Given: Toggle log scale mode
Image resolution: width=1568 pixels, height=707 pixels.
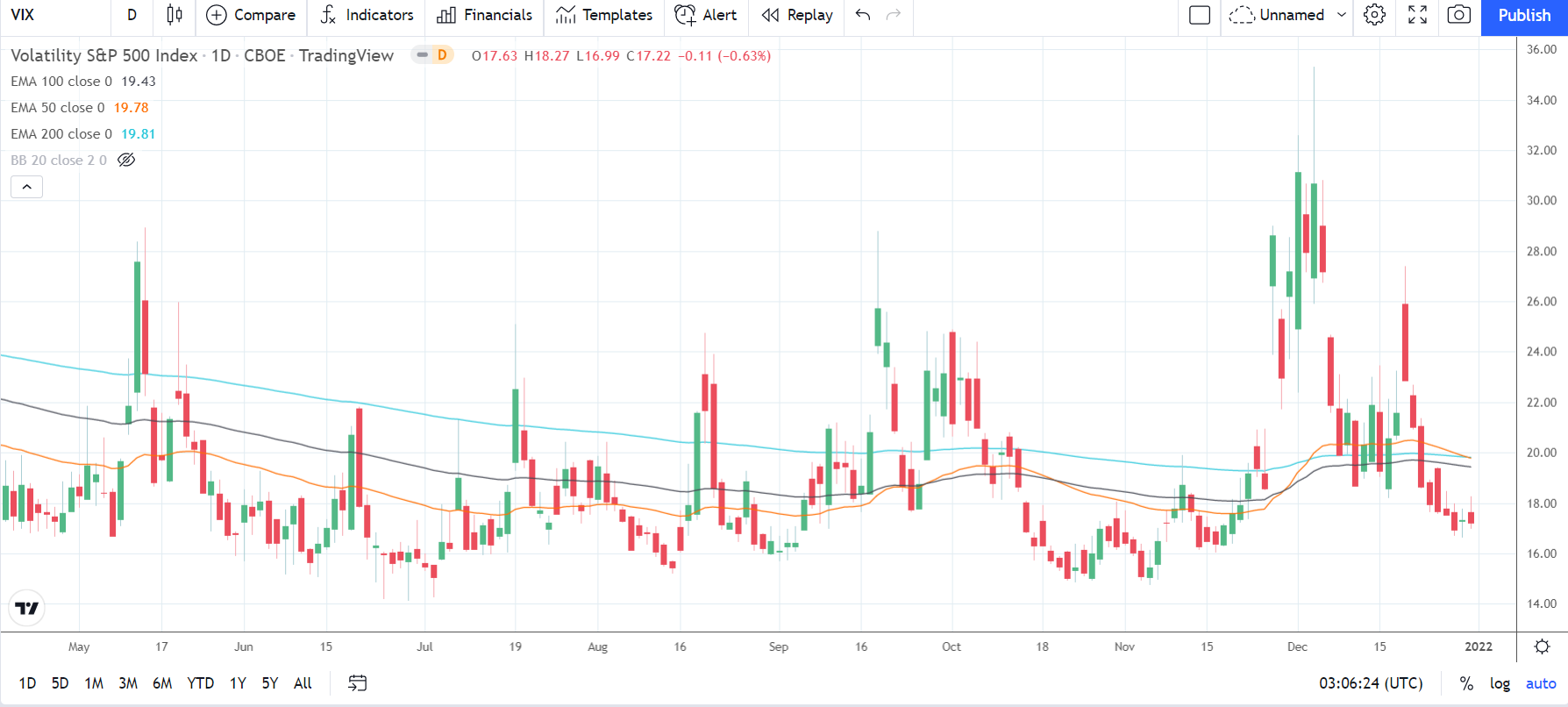Looking at the screenshot, I should click(1500, 683).
